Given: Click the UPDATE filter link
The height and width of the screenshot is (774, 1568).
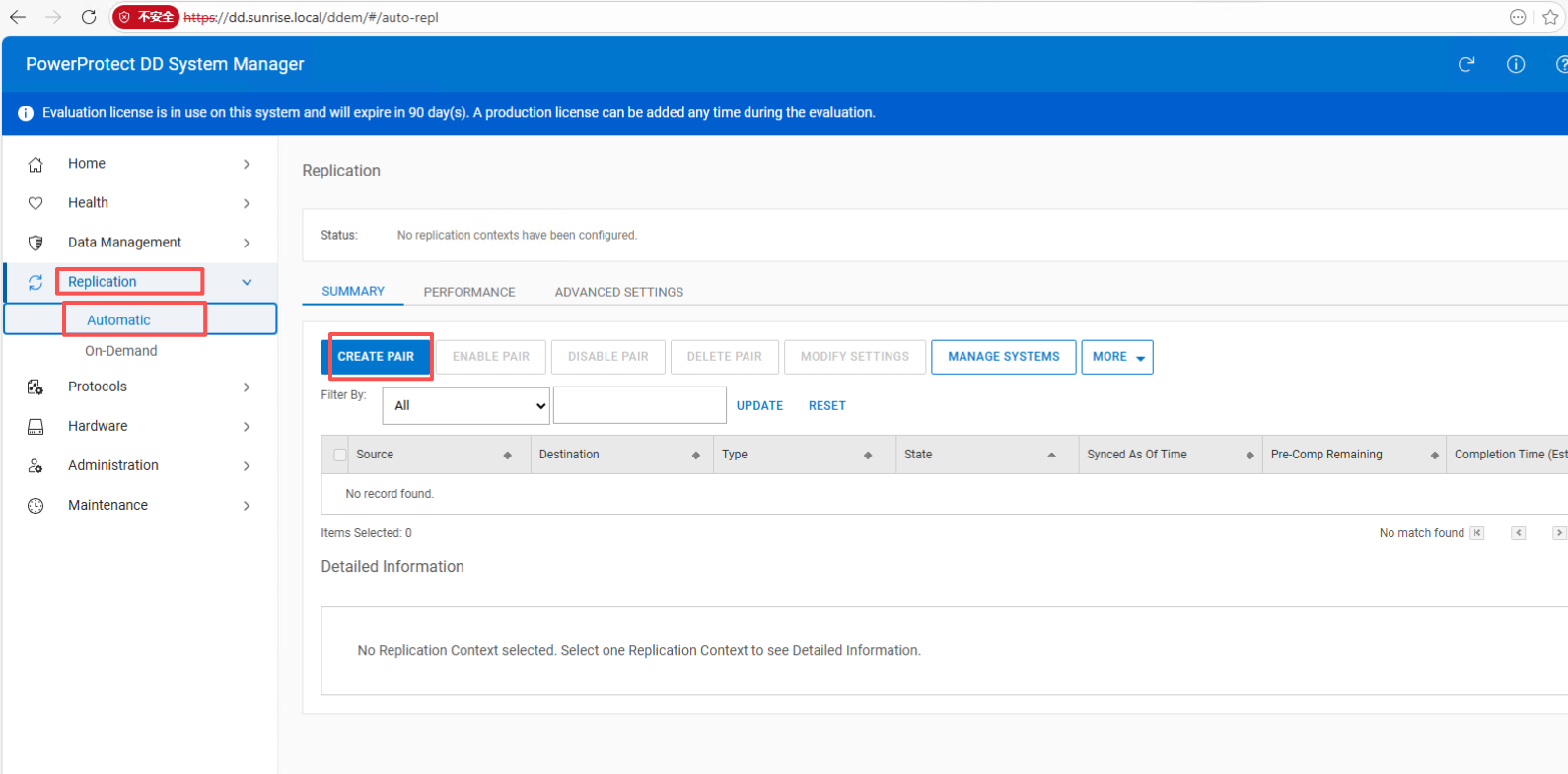Looking at the screenshot, I should point(759,405).
